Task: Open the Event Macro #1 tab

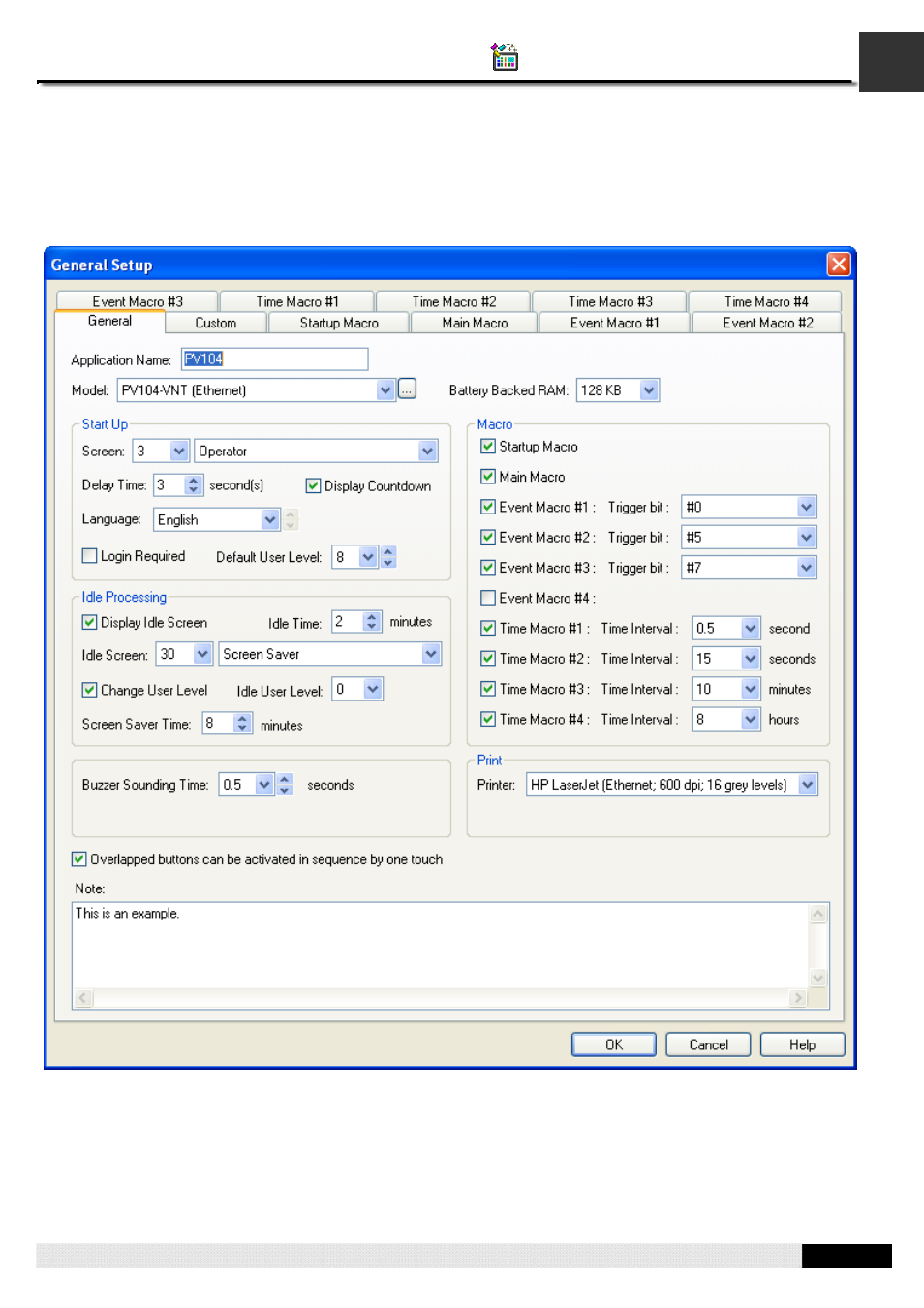Action: (x=614, y=323)
